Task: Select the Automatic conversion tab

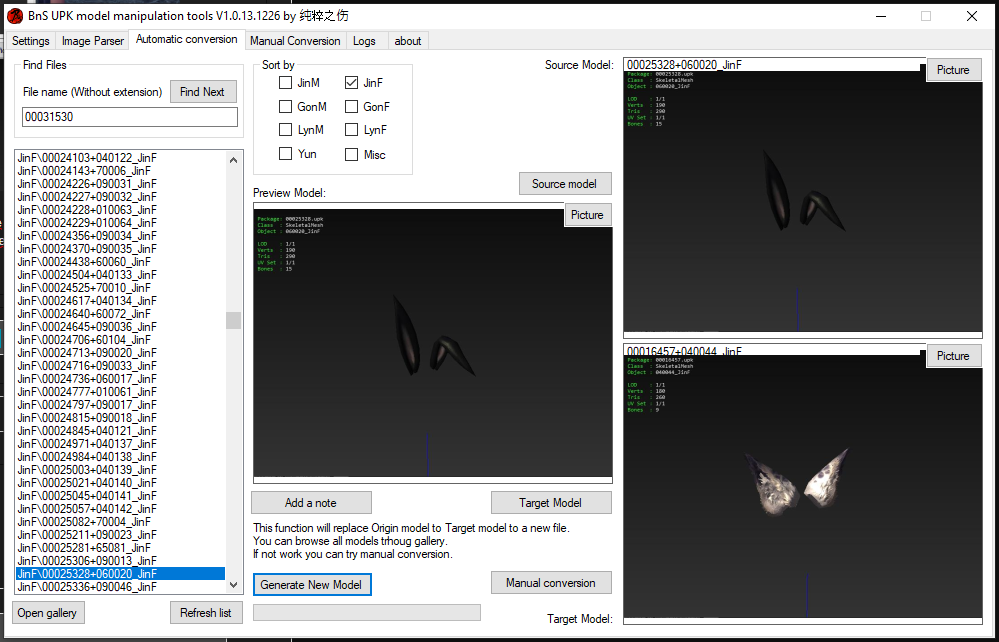Action: tap(187, 39)
